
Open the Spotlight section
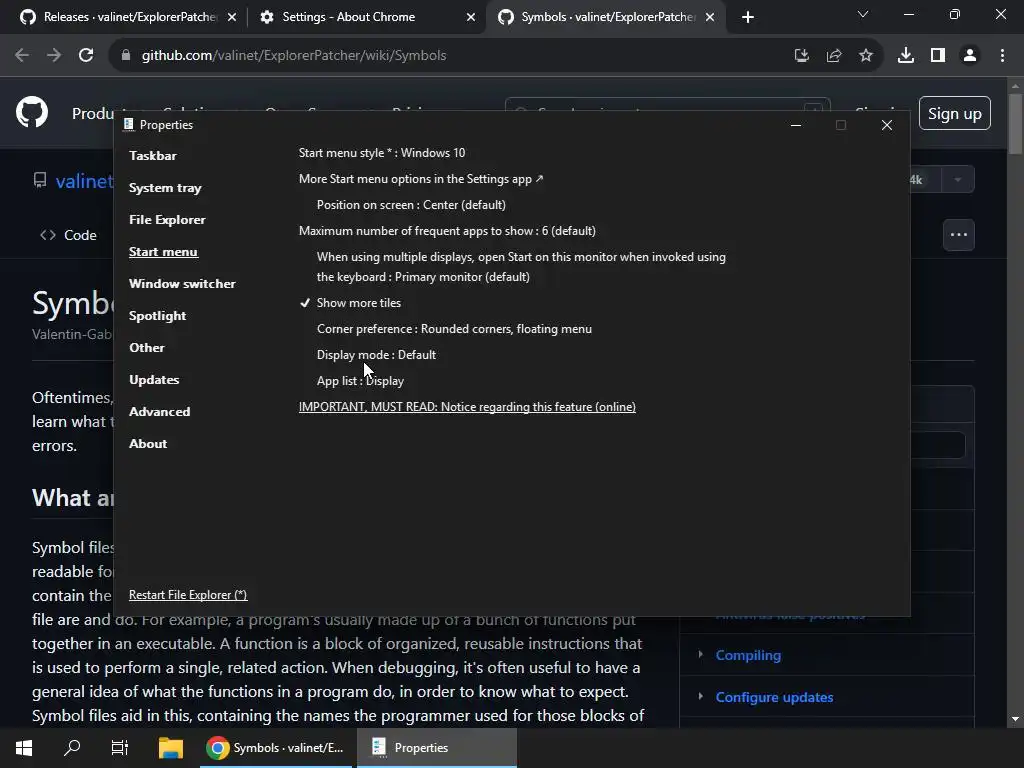coord(157,315)
